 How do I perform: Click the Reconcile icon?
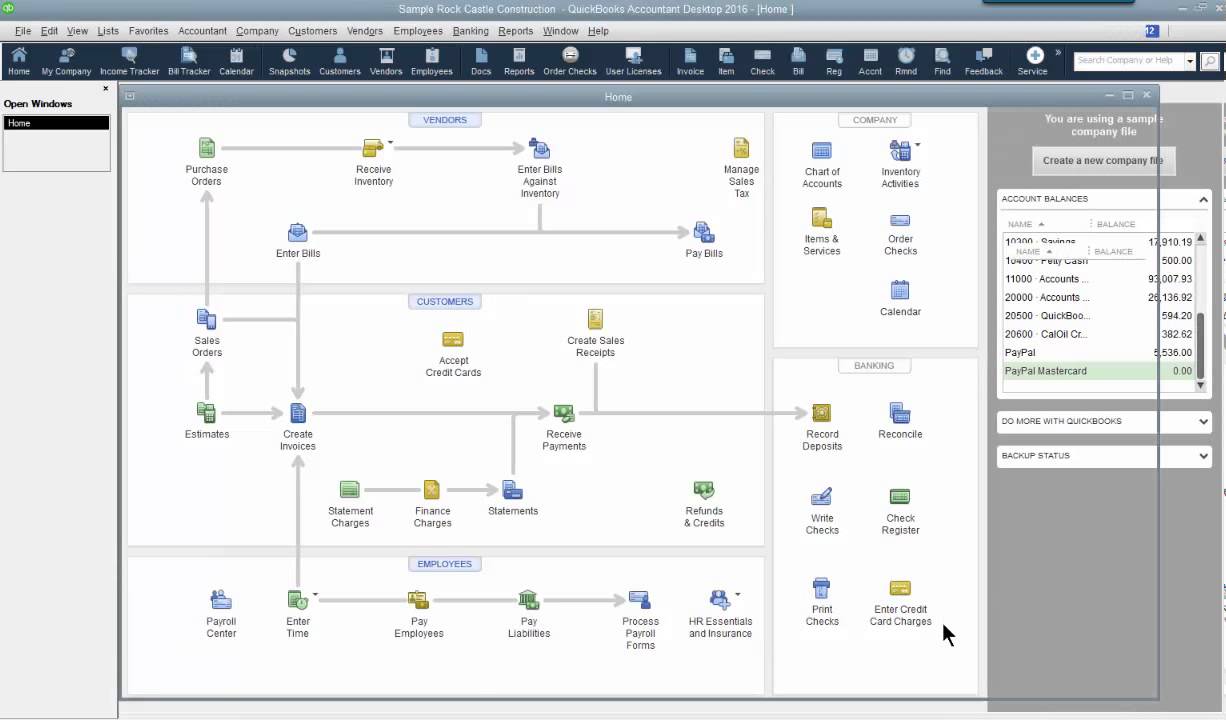[900, 413]
